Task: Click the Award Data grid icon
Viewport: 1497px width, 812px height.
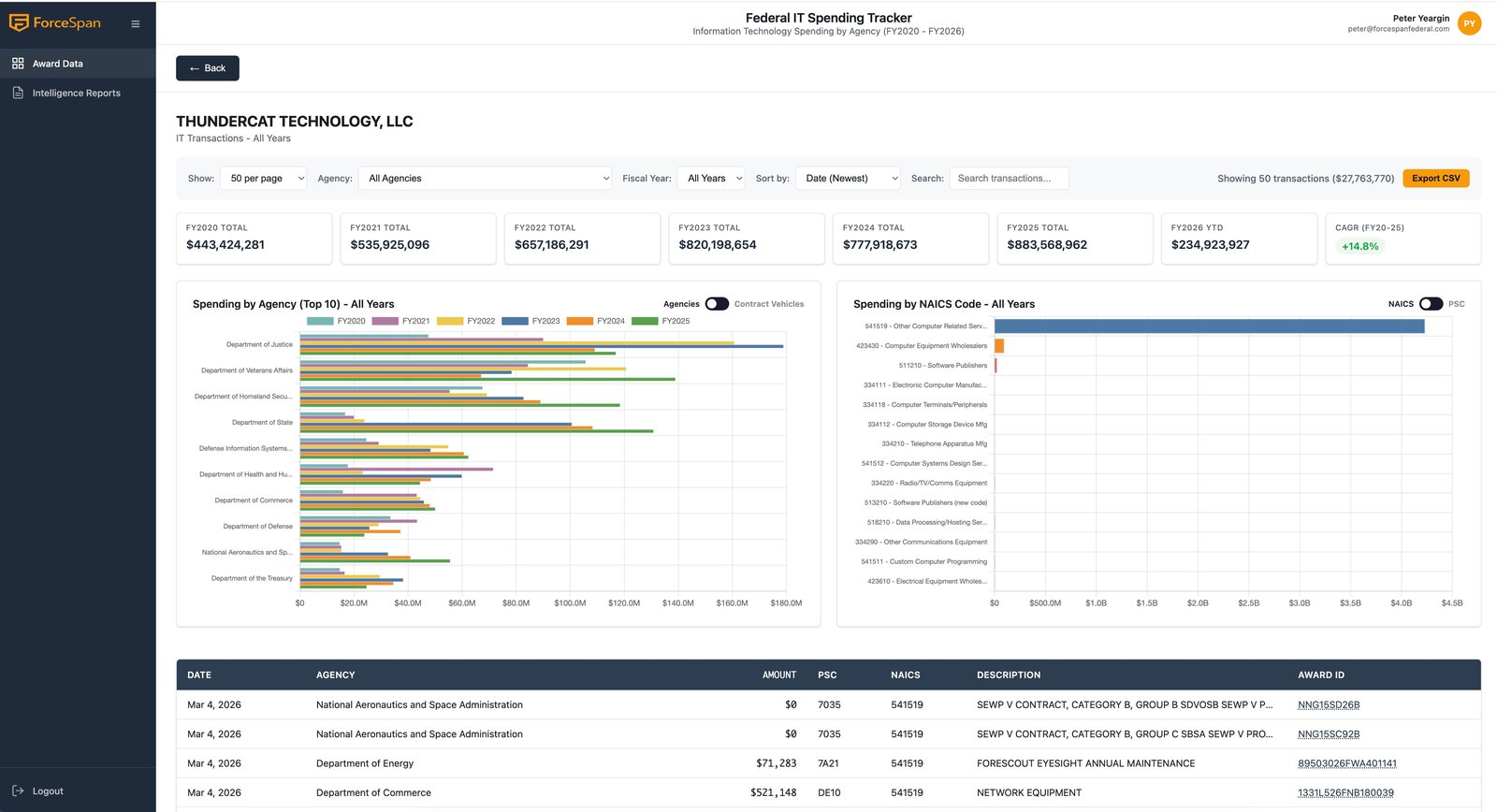Action: click(x=18, y=64)
